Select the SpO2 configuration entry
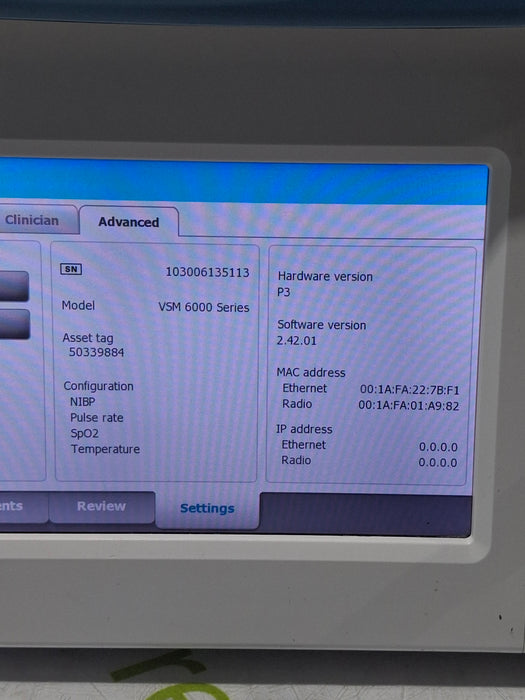The image size is (525, 700). pyautogui.click(x=84, y=433)
